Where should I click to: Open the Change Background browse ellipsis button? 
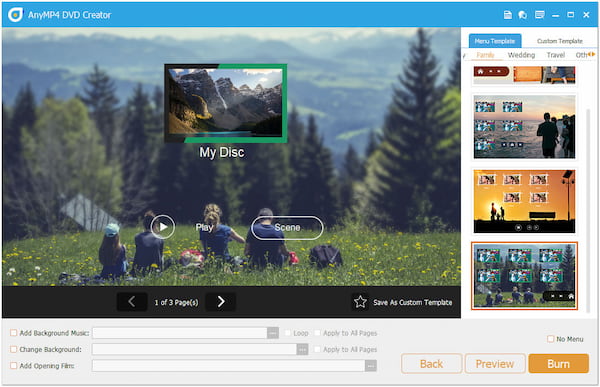[302, 349]
